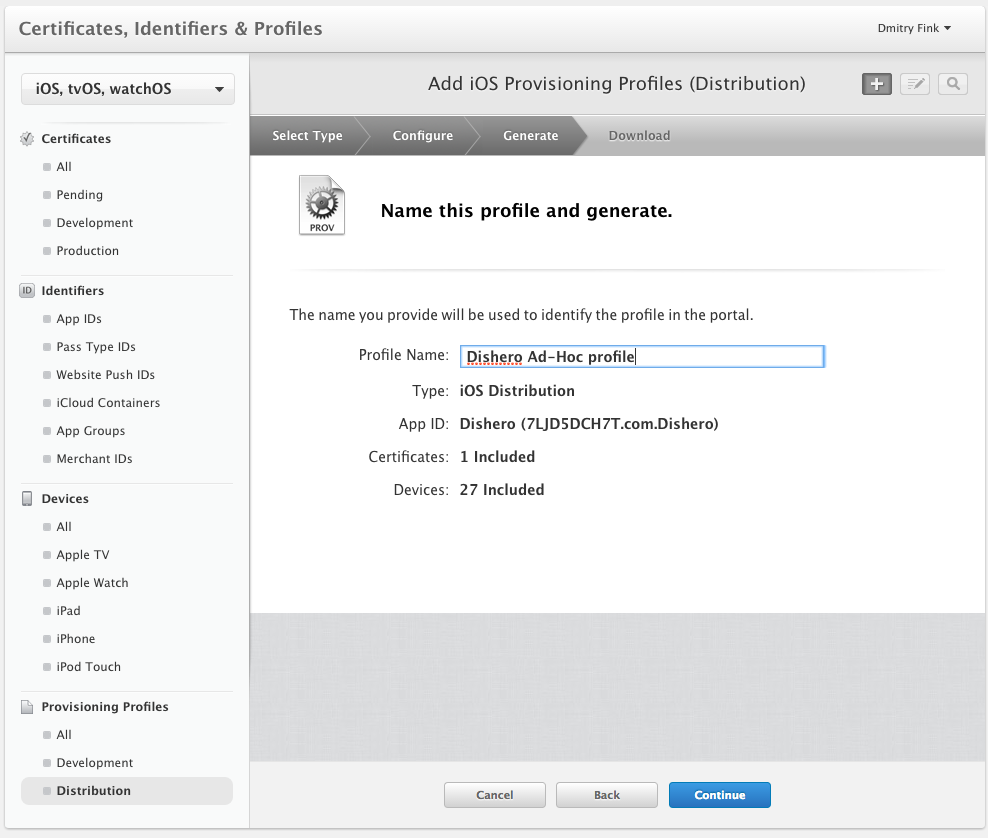This screenshot has height=838, width=988.
Task: Click the add (plus) profile icon
Action: pyautogui.click(x=877, y=84)
